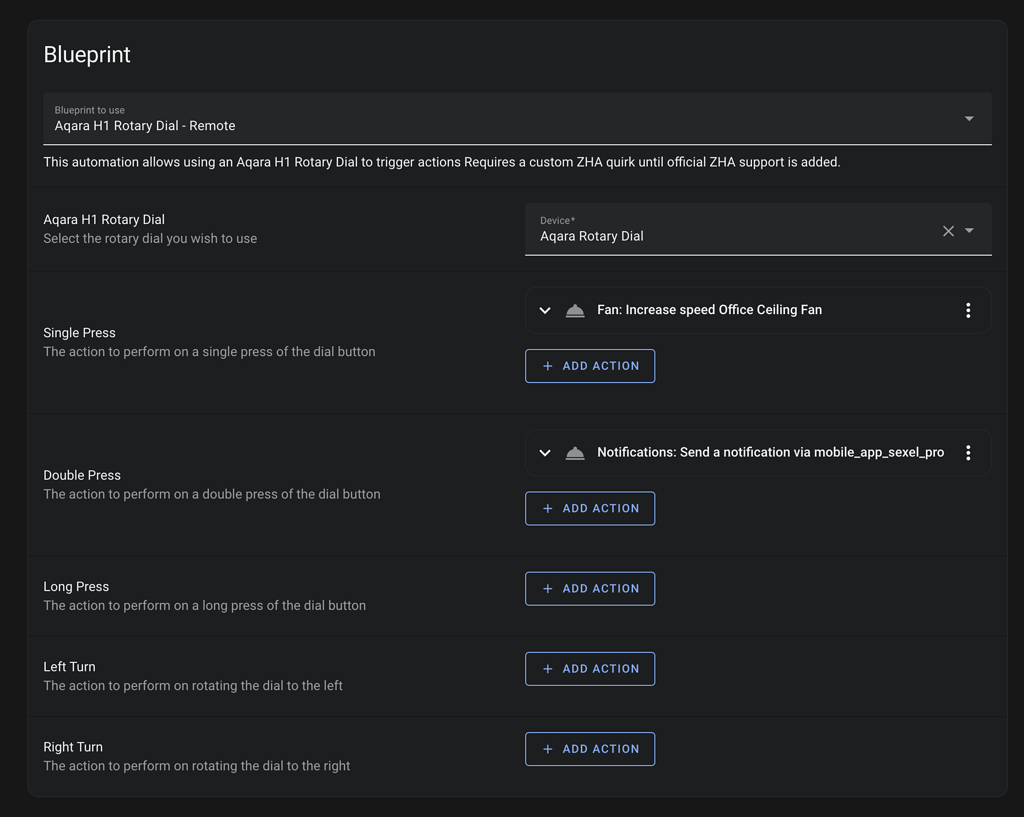The image size is (1024, 817).
Task: Expand the Notifications action row
Action: (x=545, y=453)
